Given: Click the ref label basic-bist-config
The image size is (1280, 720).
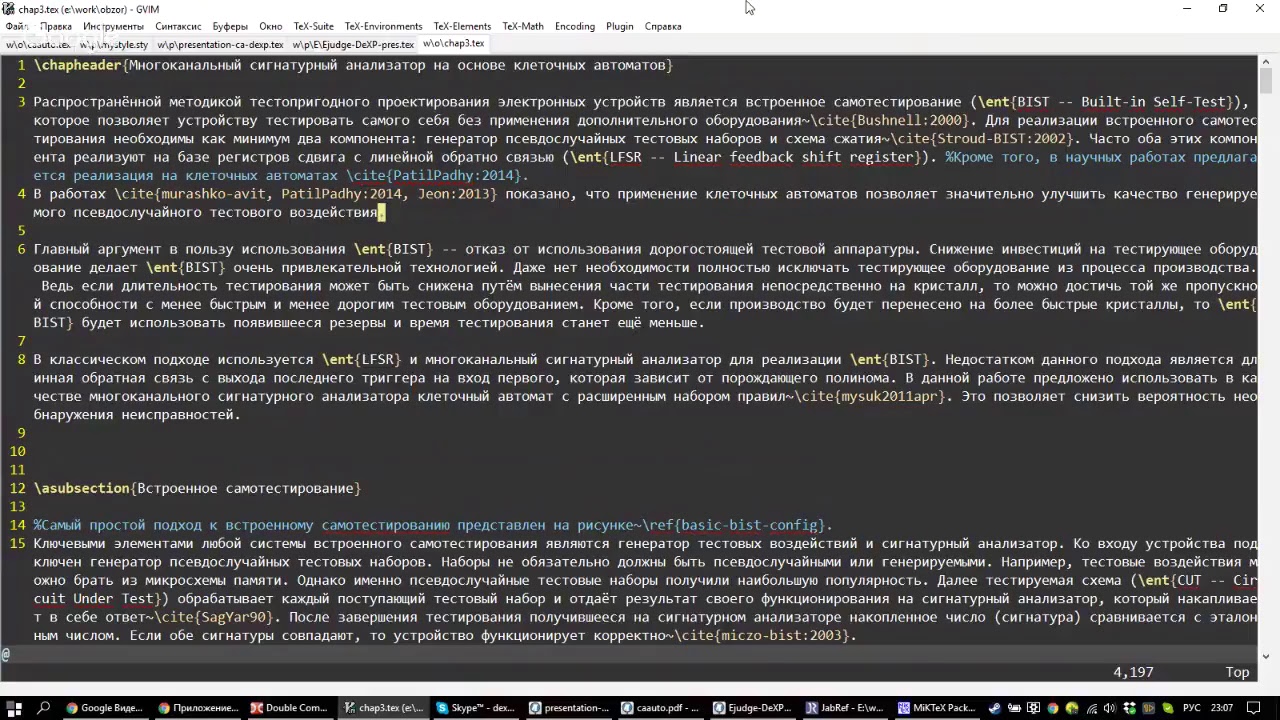Looking at the screenshot, I should 751,525.
